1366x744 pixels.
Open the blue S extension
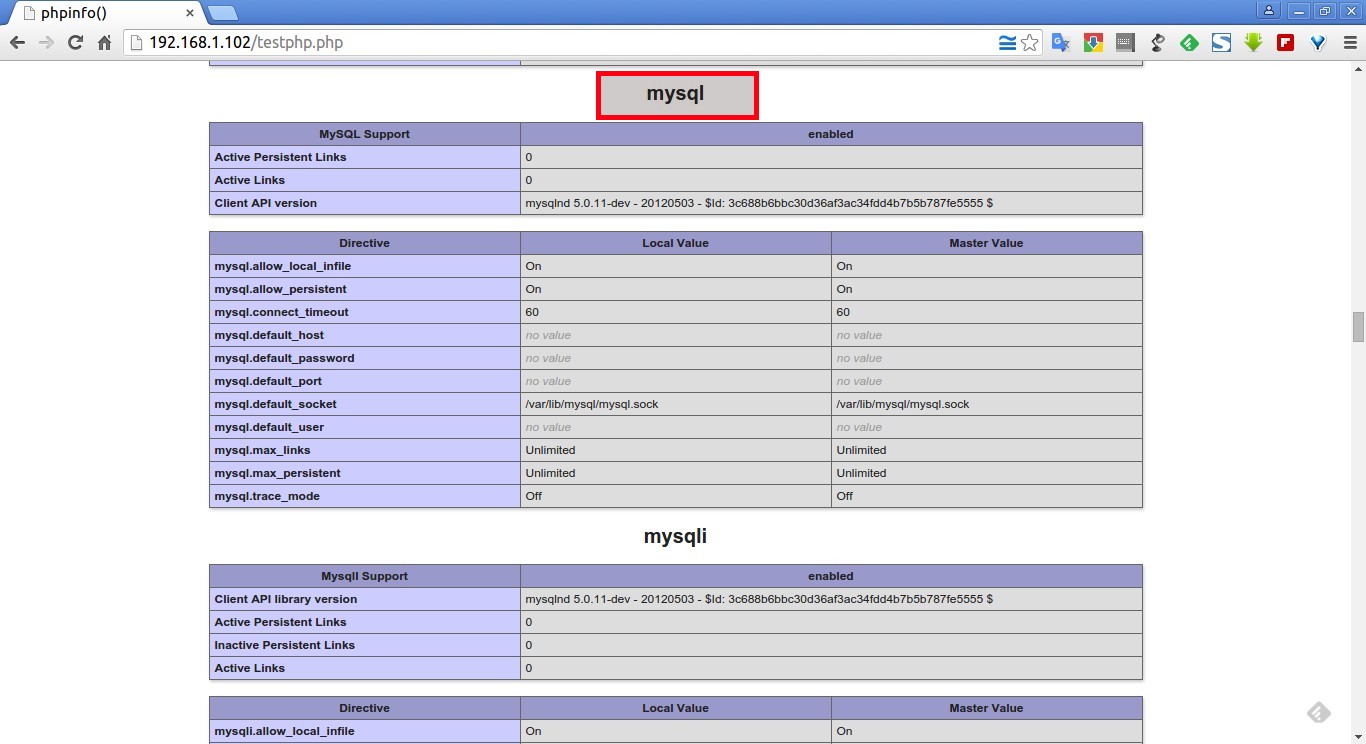(1221, 42)
